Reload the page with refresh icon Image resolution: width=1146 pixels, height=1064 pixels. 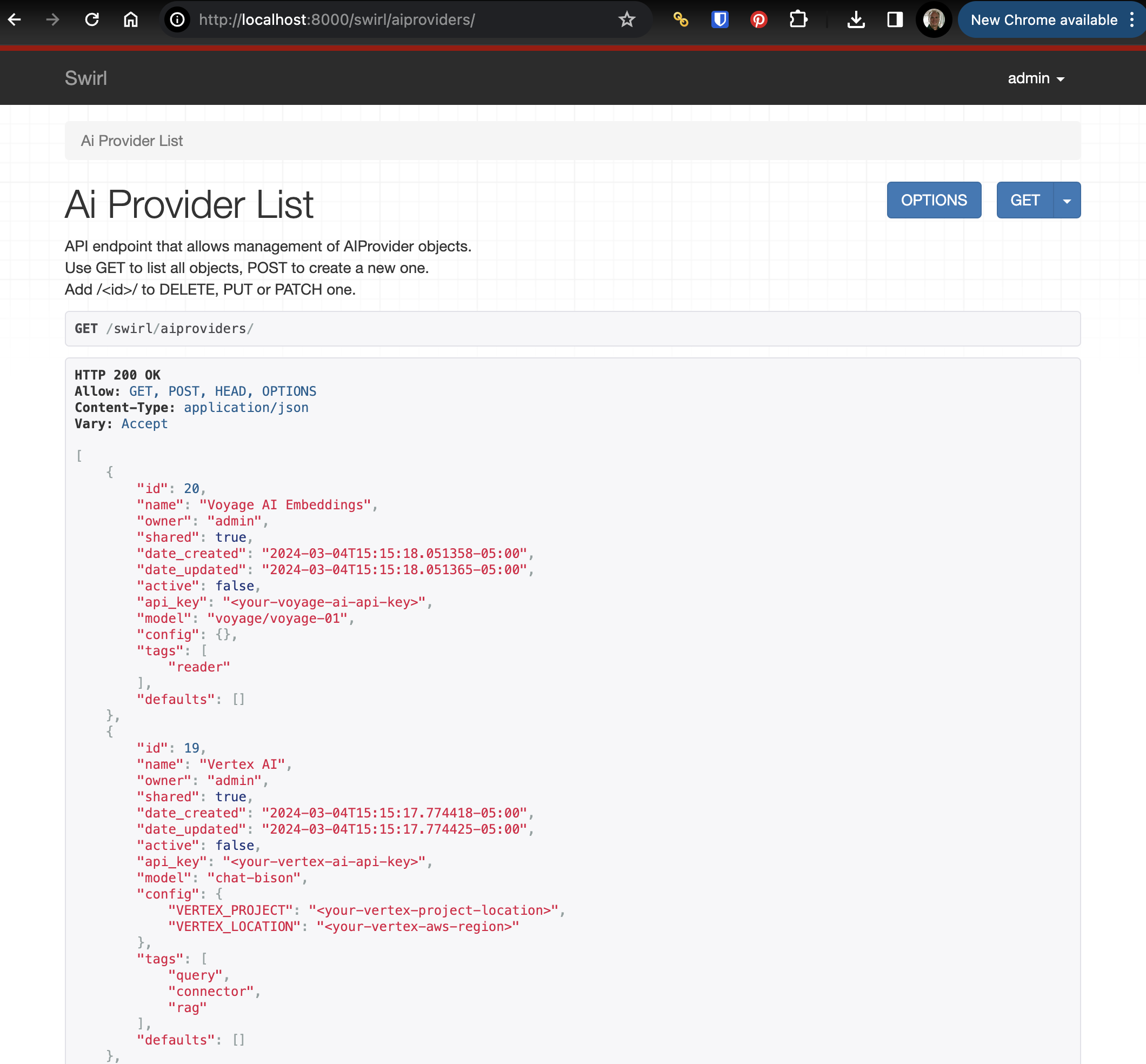coord(92,19)
